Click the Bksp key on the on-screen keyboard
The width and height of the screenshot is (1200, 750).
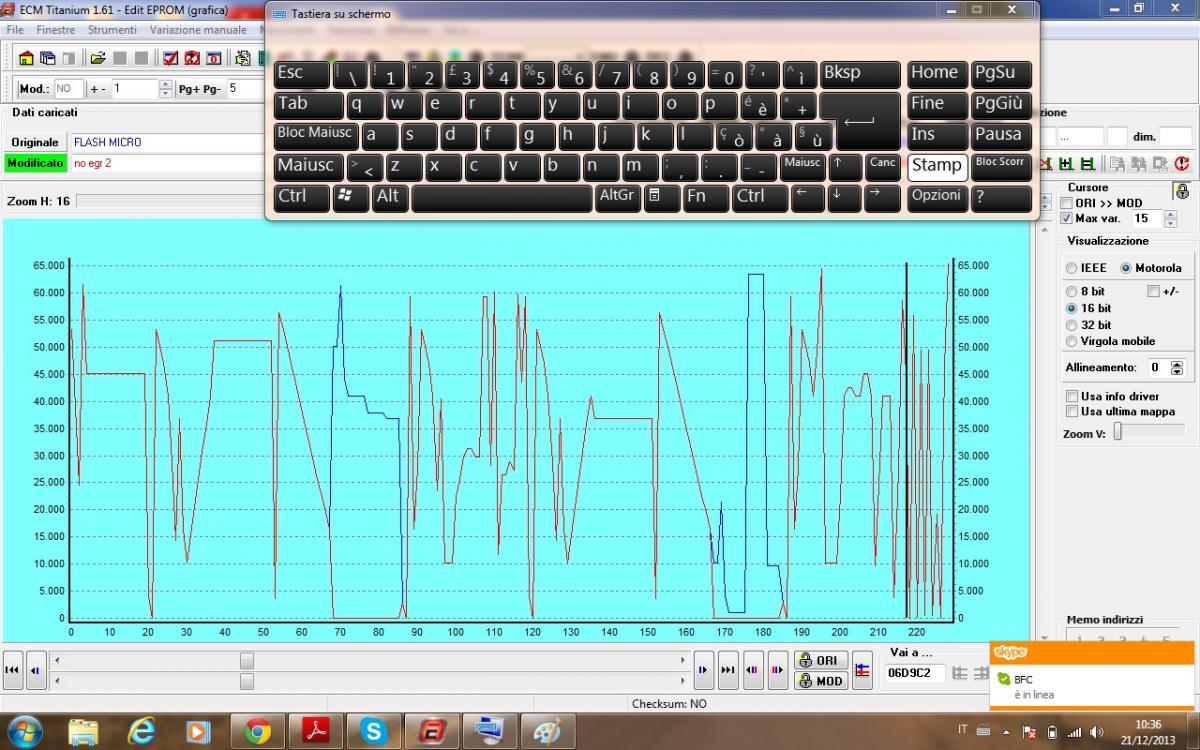(859, 74)
